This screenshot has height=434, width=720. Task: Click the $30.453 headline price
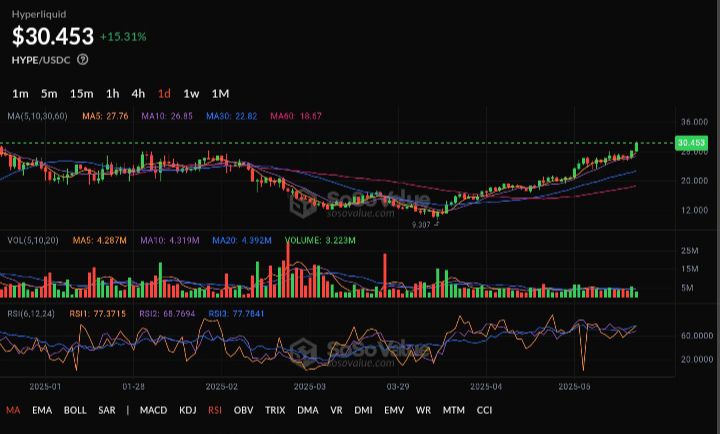(53, 36)
